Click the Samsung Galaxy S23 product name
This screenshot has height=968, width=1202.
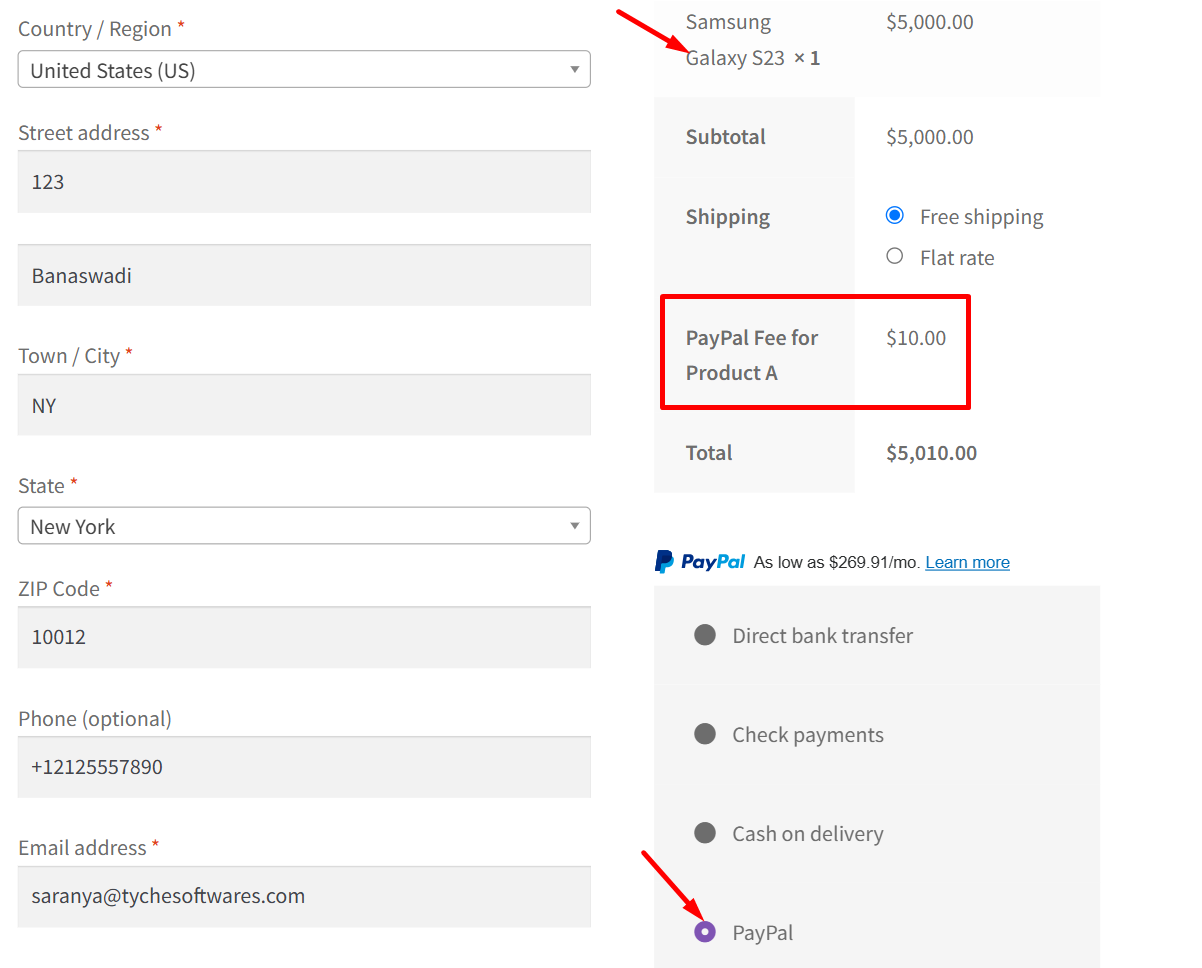[735, 40]
